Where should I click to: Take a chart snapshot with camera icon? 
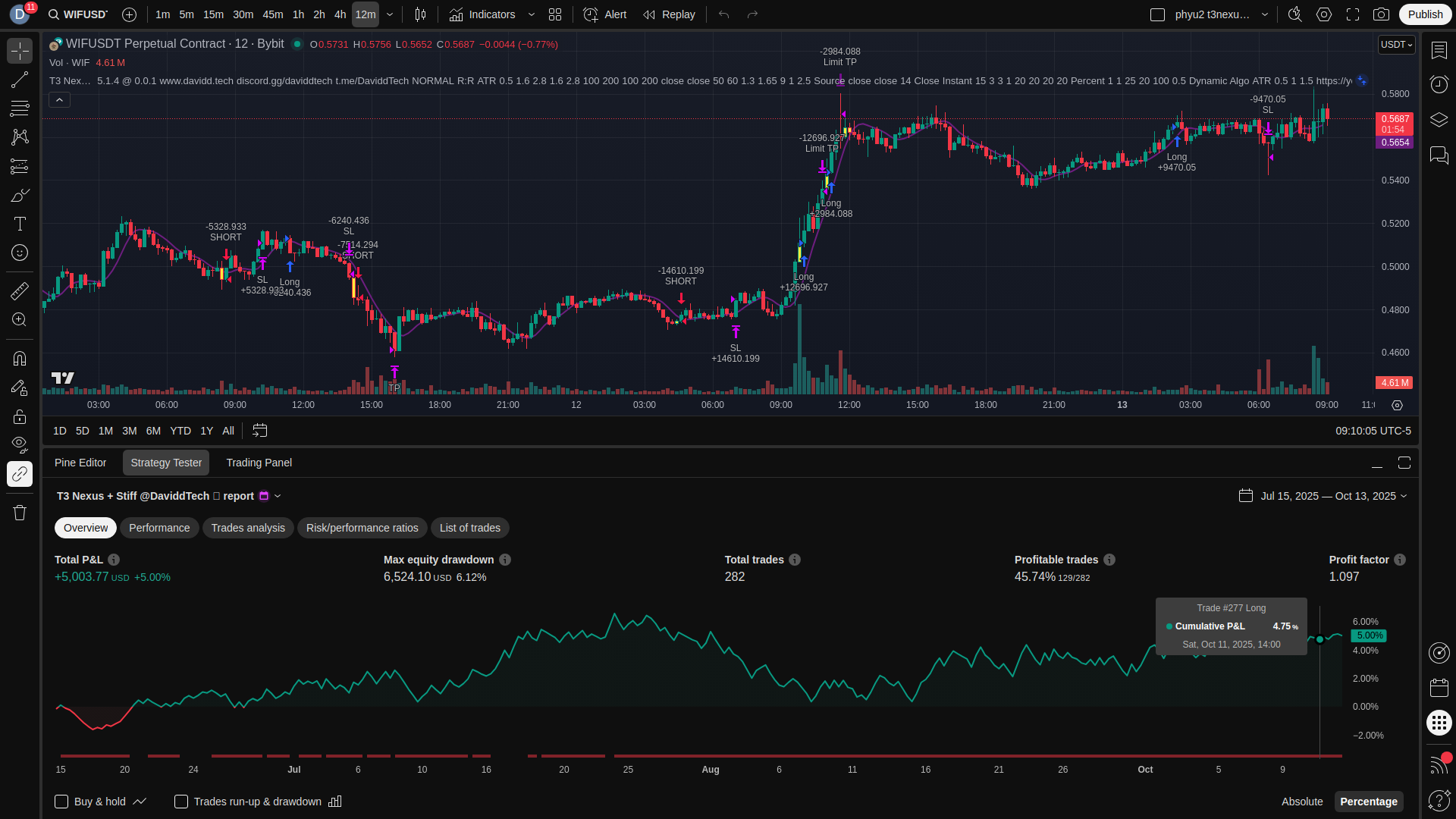pos(1382,14)
